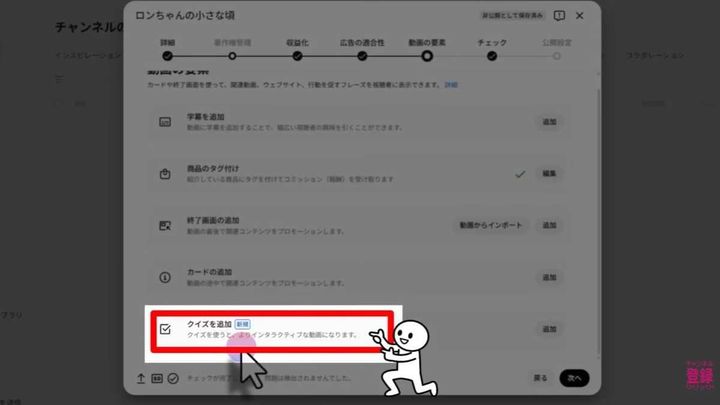Open the 収益化 step
720x405 pixels.
(297, 56)
